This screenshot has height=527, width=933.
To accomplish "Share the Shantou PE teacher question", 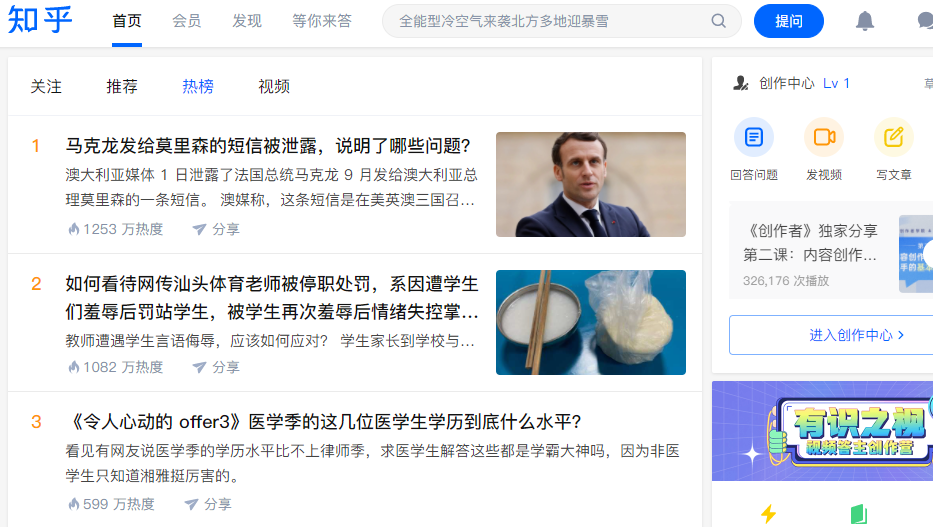I will tap(216, 367).
